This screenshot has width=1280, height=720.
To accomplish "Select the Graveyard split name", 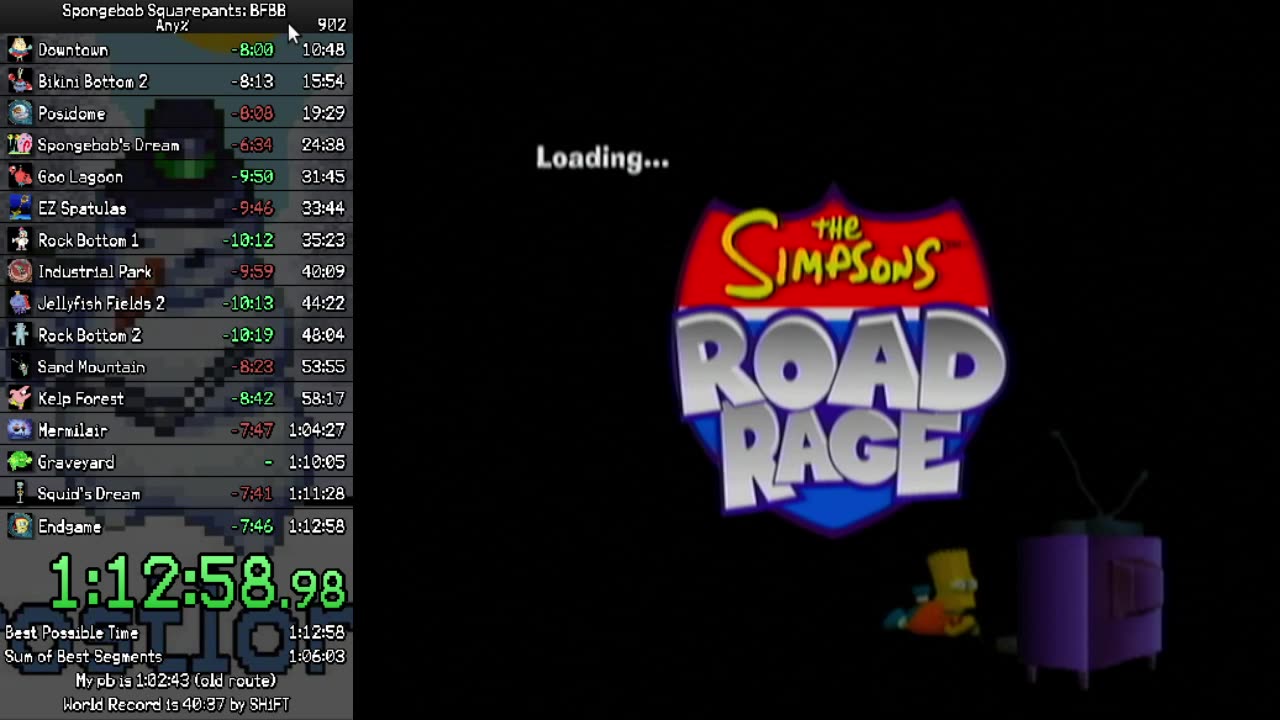I will tap(76, 462).
